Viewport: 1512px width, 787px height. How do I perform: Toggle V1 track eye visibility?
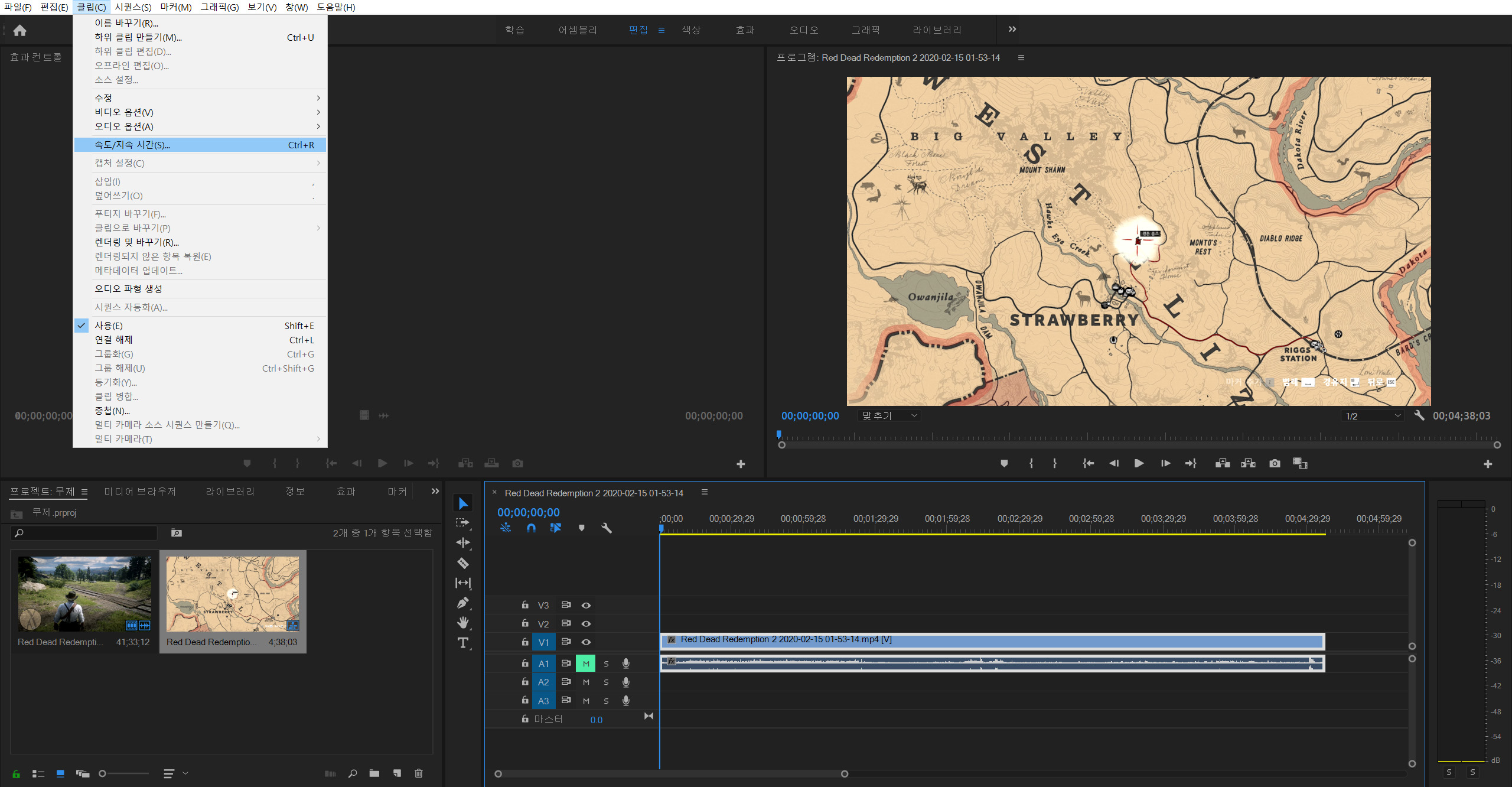586,642
